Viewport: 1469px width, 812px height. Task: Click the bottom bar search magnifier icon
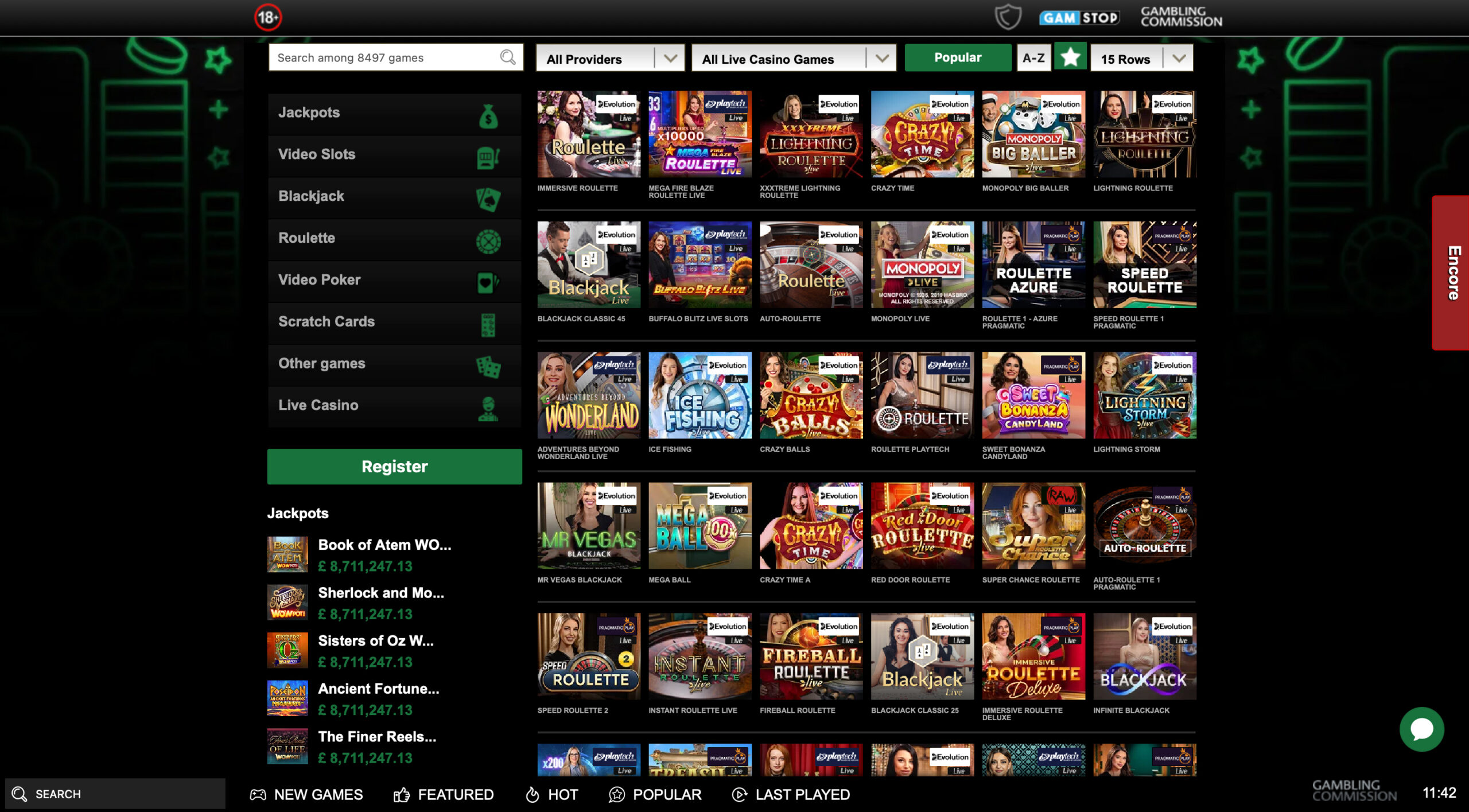20,794
